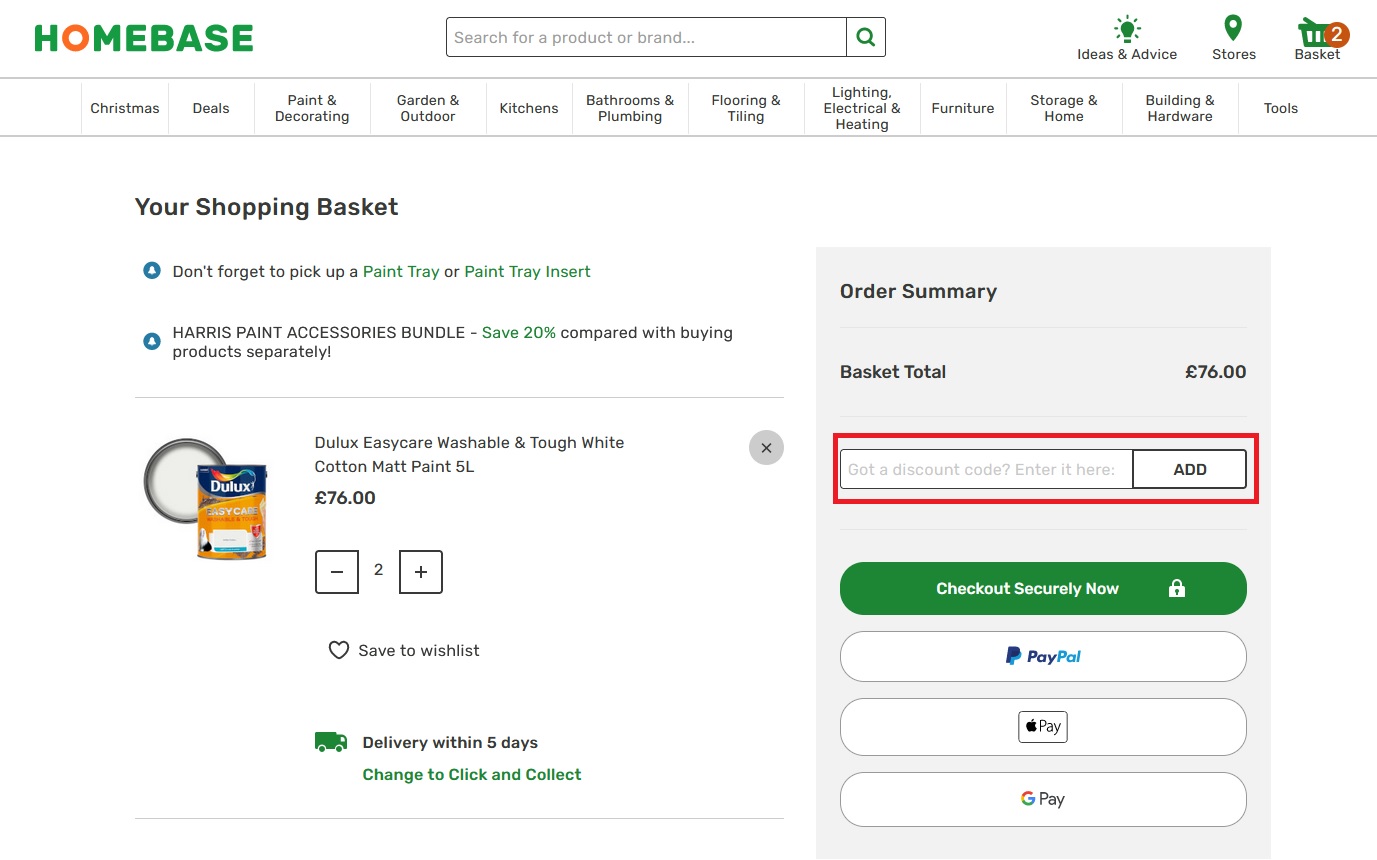Open the Furniture menu
The image size is (1377, 860).
coord(963,108)
